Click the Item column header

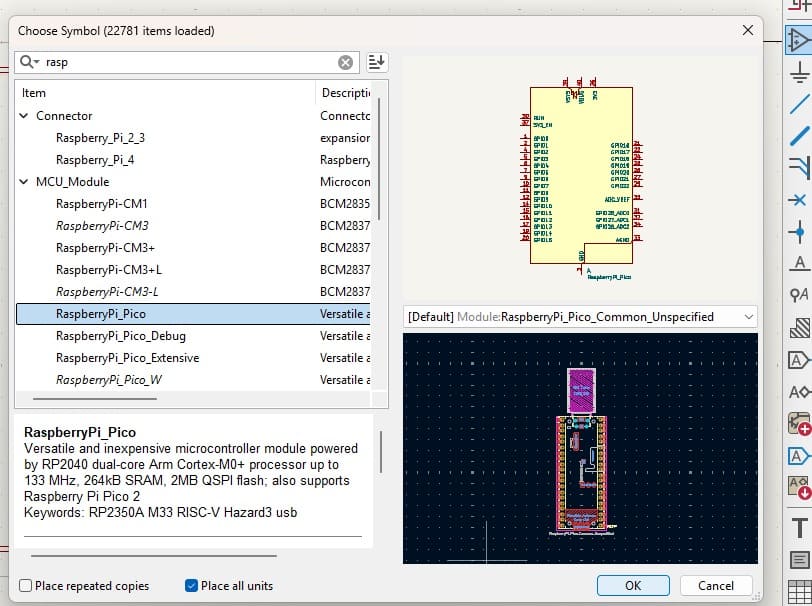[x=165, y=93]
